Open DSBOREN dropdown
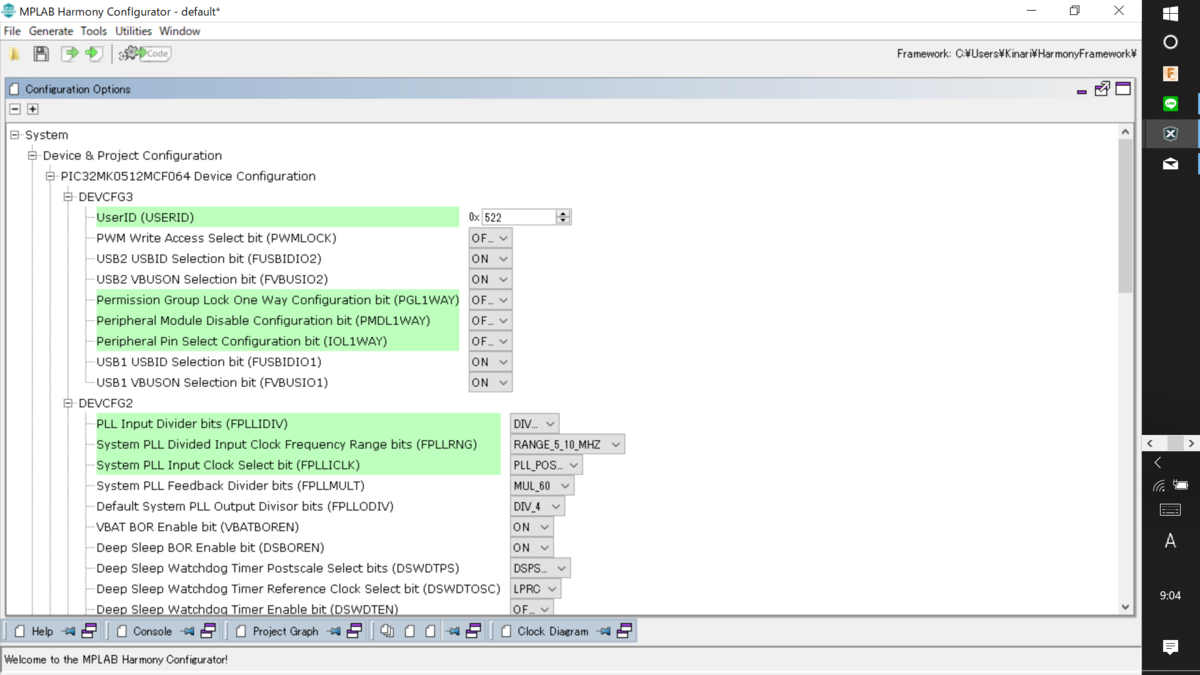The height and width of the screenshot is (675, 1200). (531, 548)
